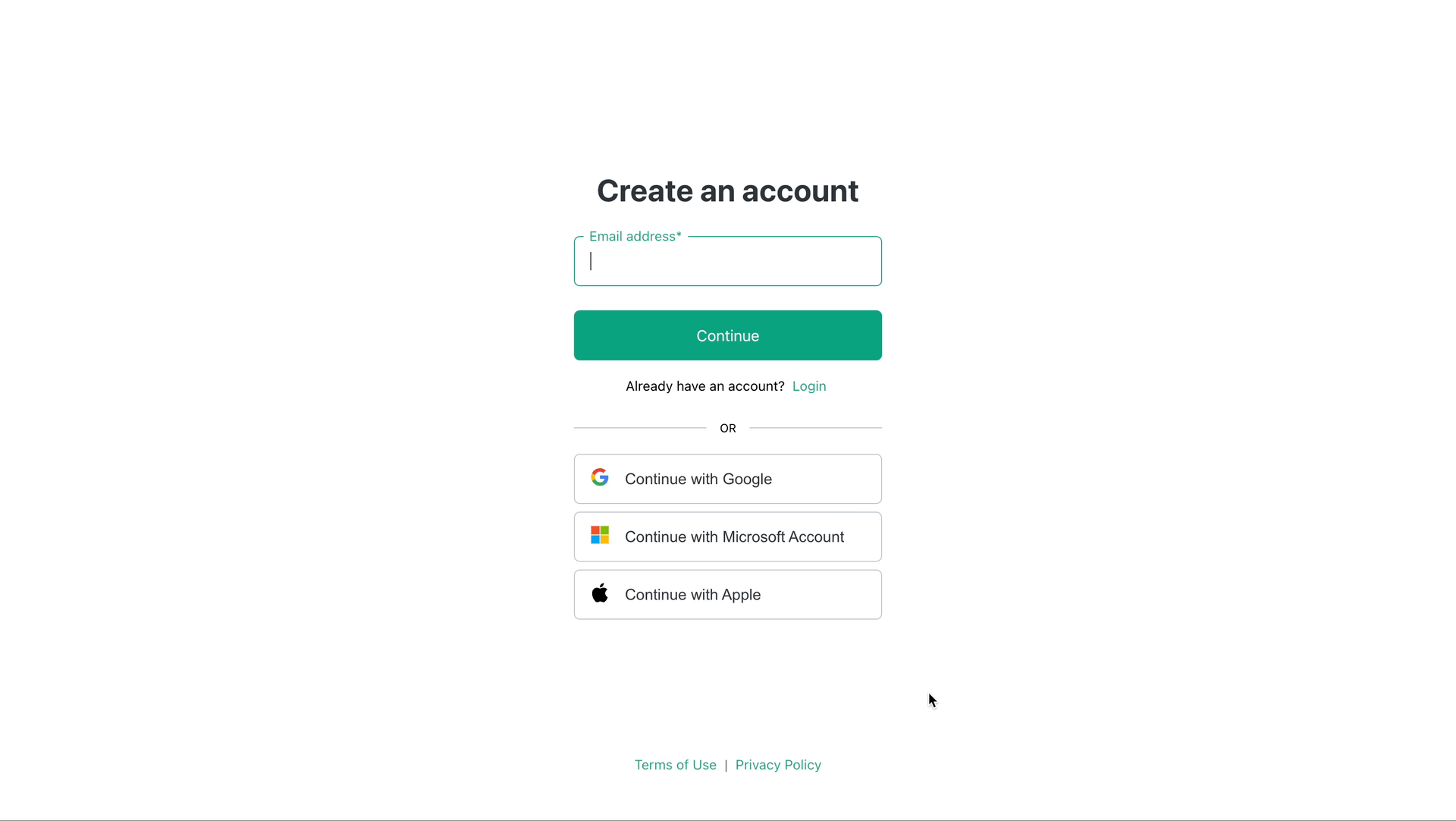
Task: Click the Microsoft icon to continue
Action: (599, 536)
